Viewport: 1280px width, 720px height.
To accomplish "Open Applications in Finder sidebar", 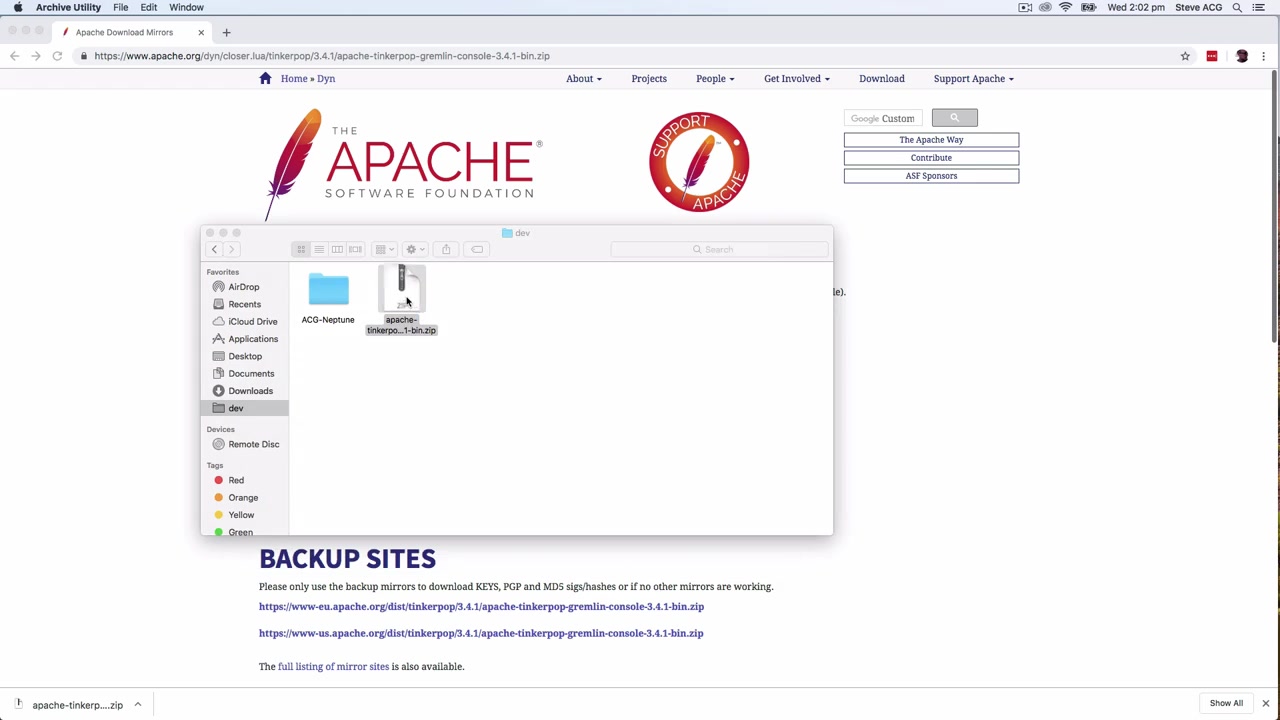I will pos(252,339).
